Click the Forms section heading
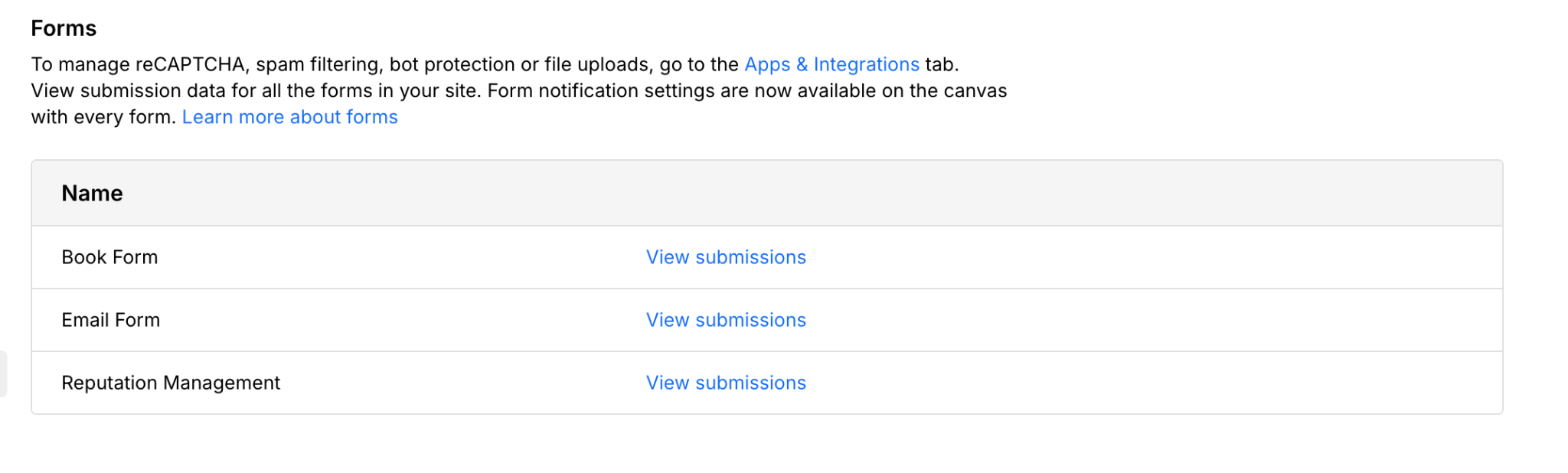Image resolution: width=1568 pixels, height=473 pixels. 64,28
